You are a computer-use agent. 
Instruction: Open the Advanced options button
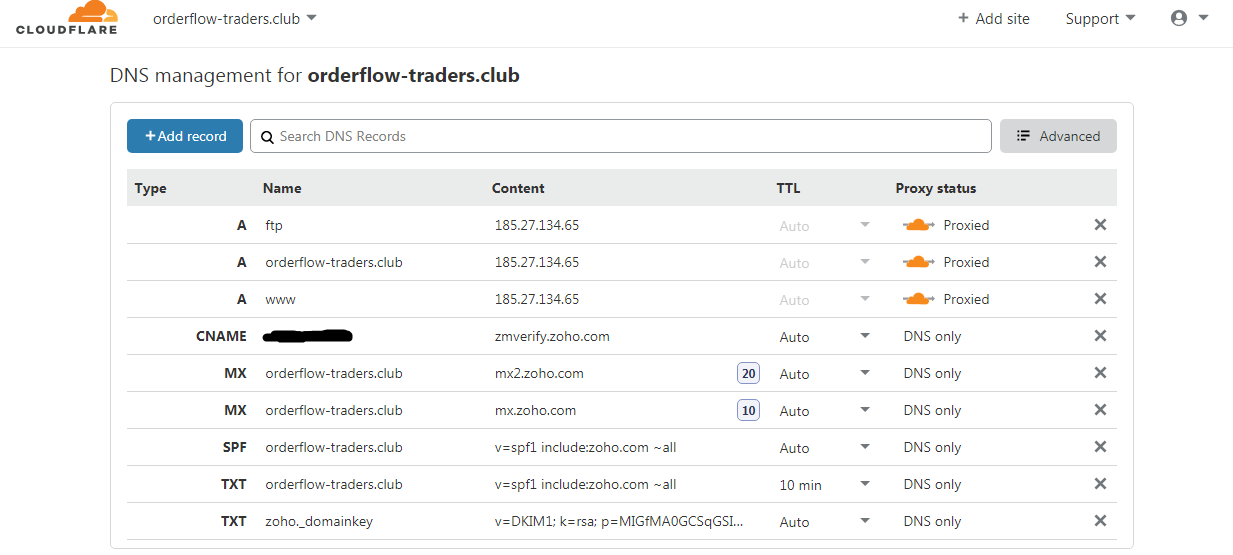pos(1058,136)
